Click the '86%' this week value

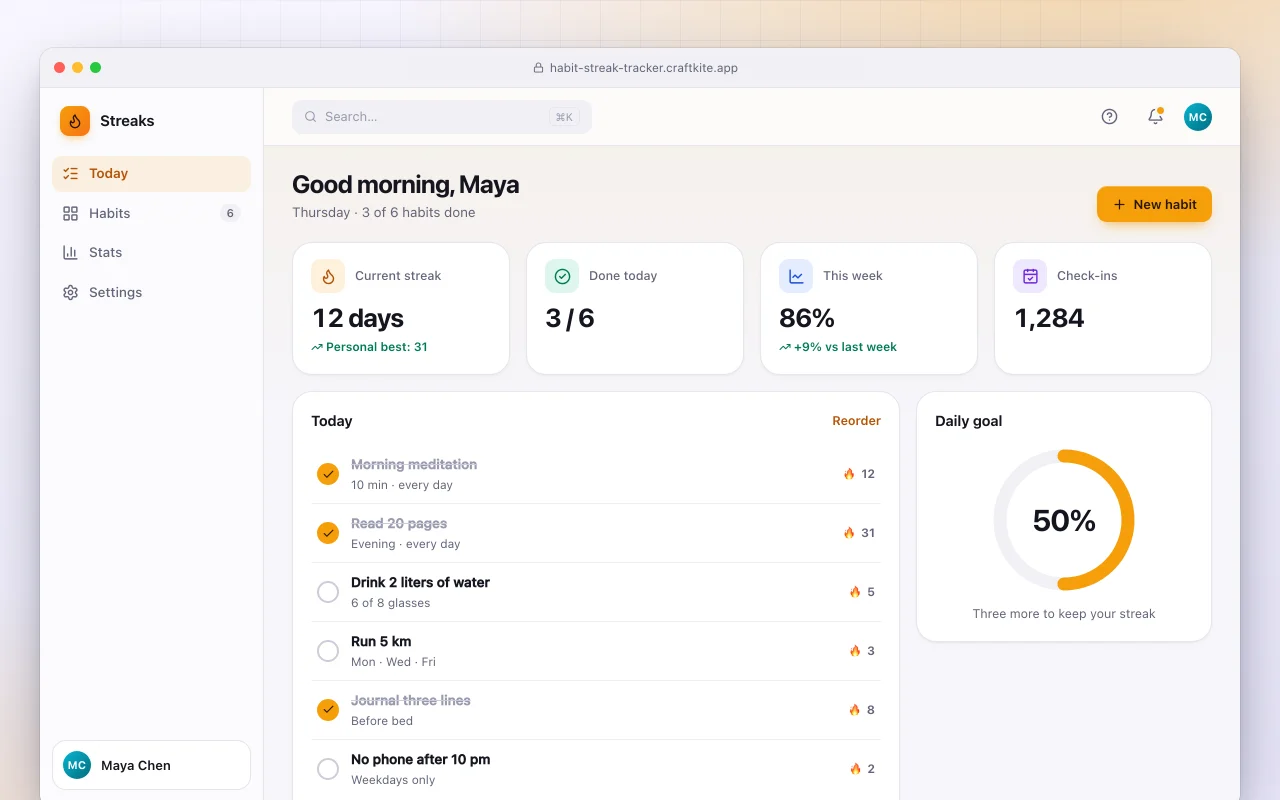[x=807, y=318]
